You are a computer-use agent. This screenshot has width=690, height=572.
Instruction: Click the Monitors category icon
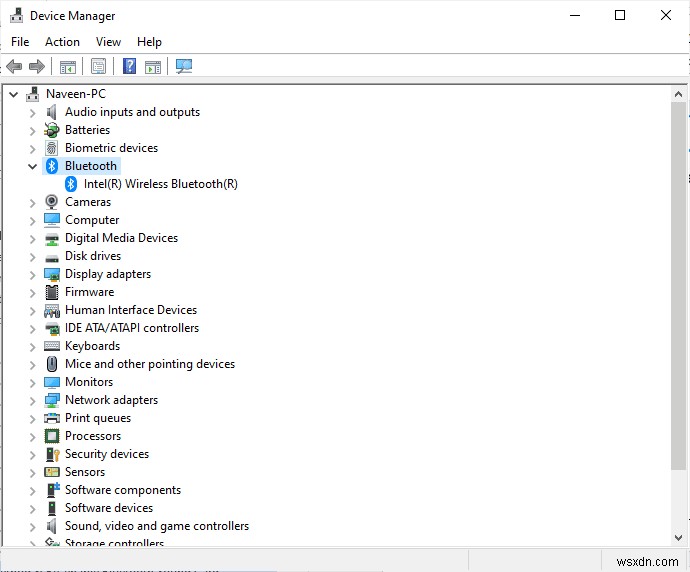pyautogui.click(x=52, y=382)
